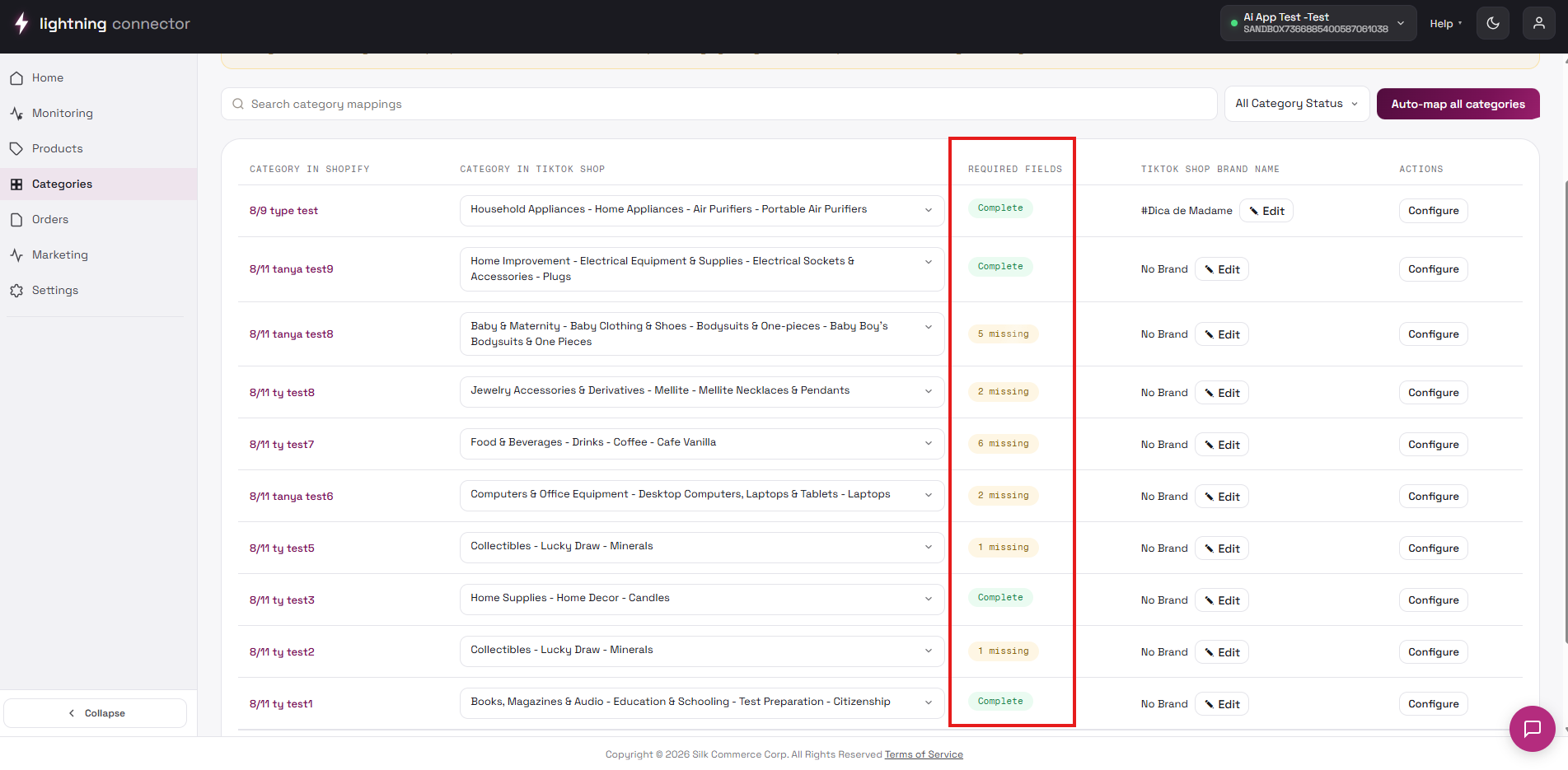Click Auto-map all categories button
The width and height of the screenshot is (1568, 770).
tap(1458, 104)
